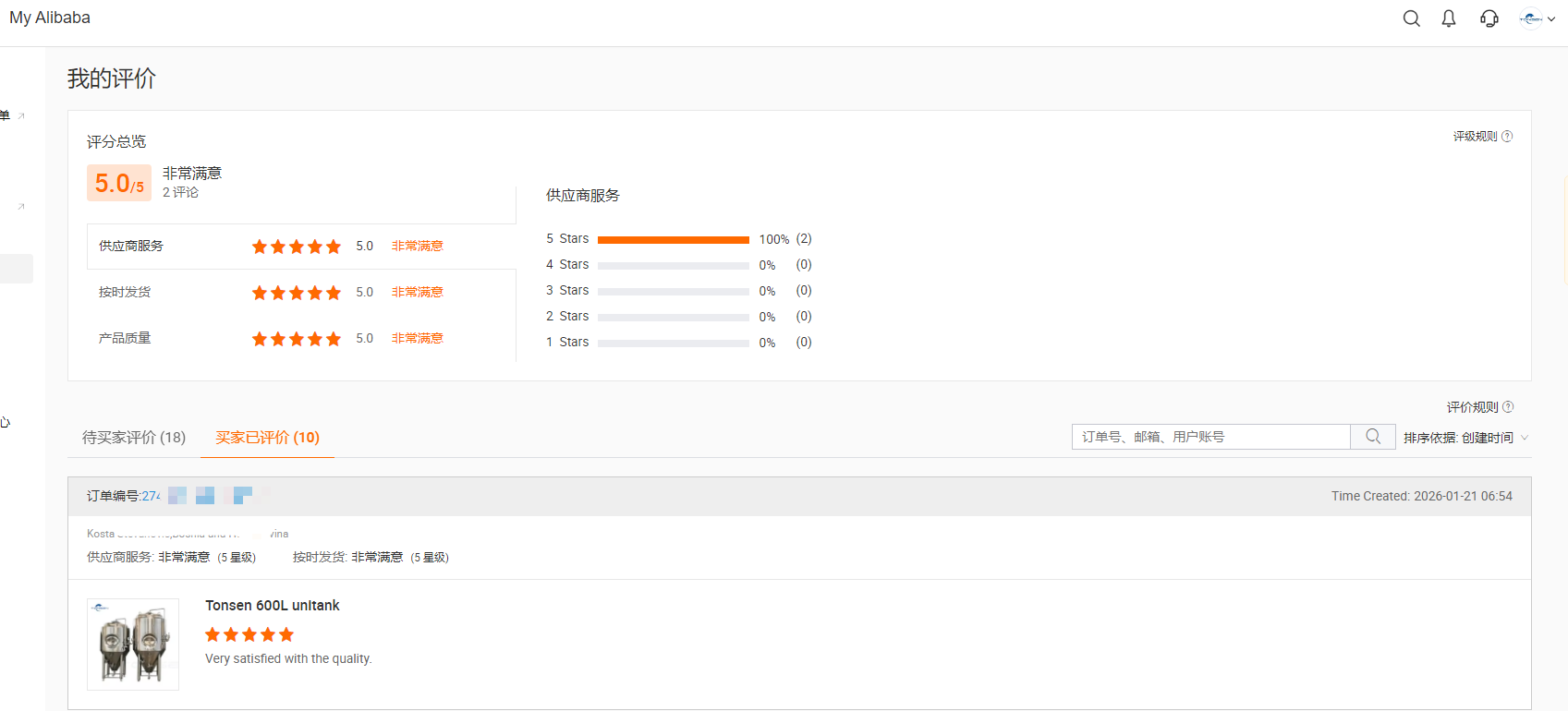1568x711 pixels.
Task: Open the notifications bell icon
Action: 1449,18
